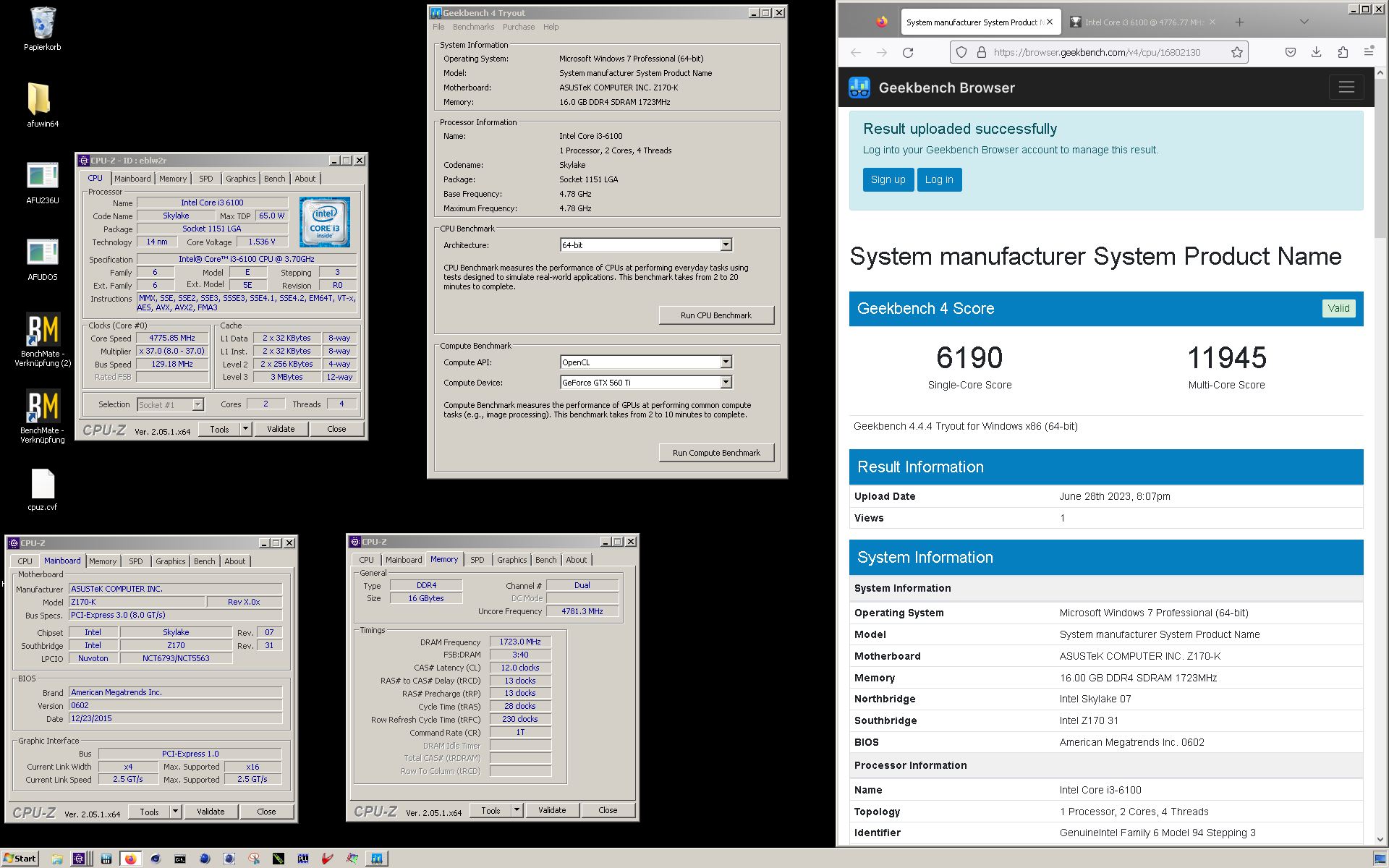Image resolution: width=1389 pixels, height=868 pixels.
Task: Open the list all tabs chevron in Firefox
Action: pos(1304,22)
